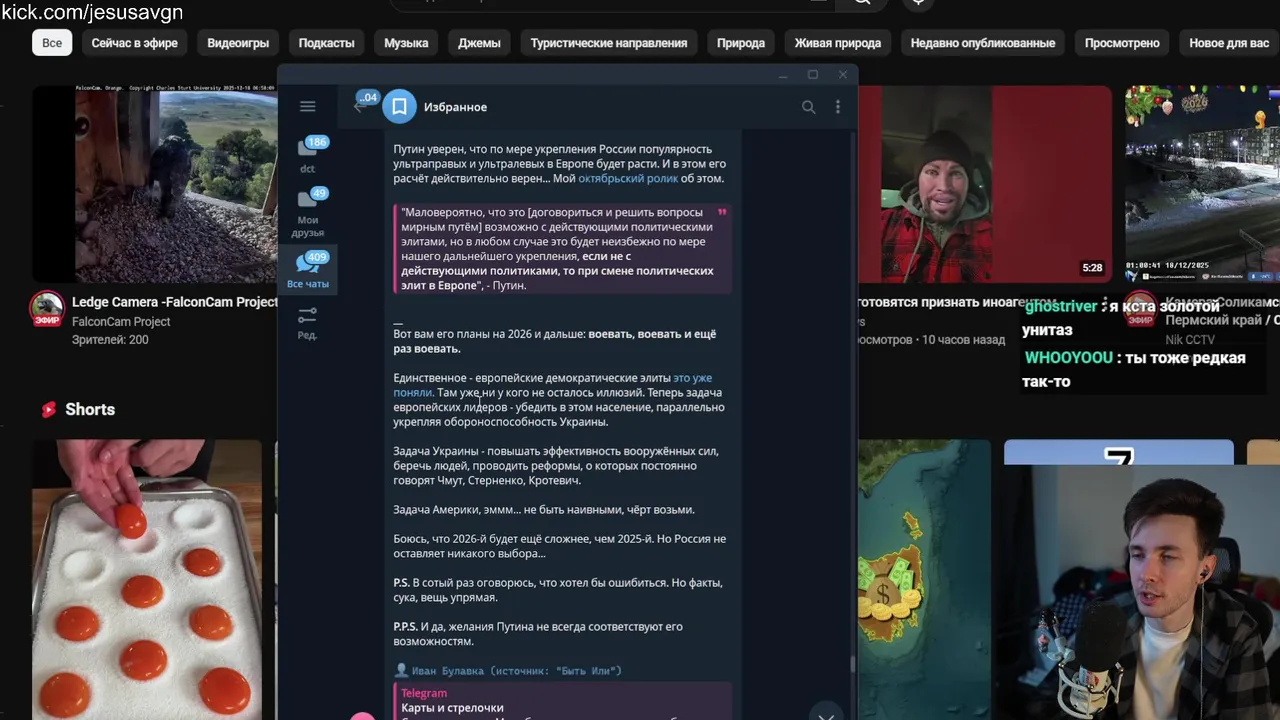
Task: Minimize the Telegram window
Action: click(x=783, y=75)
